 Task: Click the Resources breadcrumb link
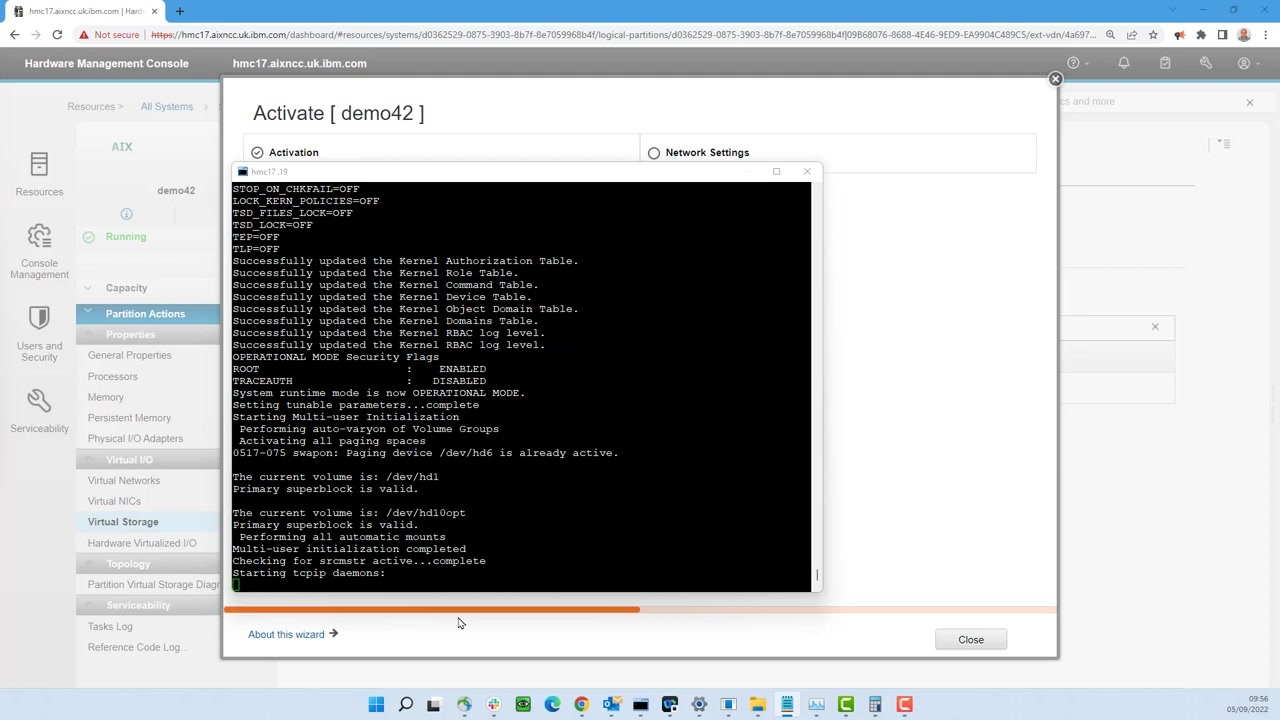[91, 106]
